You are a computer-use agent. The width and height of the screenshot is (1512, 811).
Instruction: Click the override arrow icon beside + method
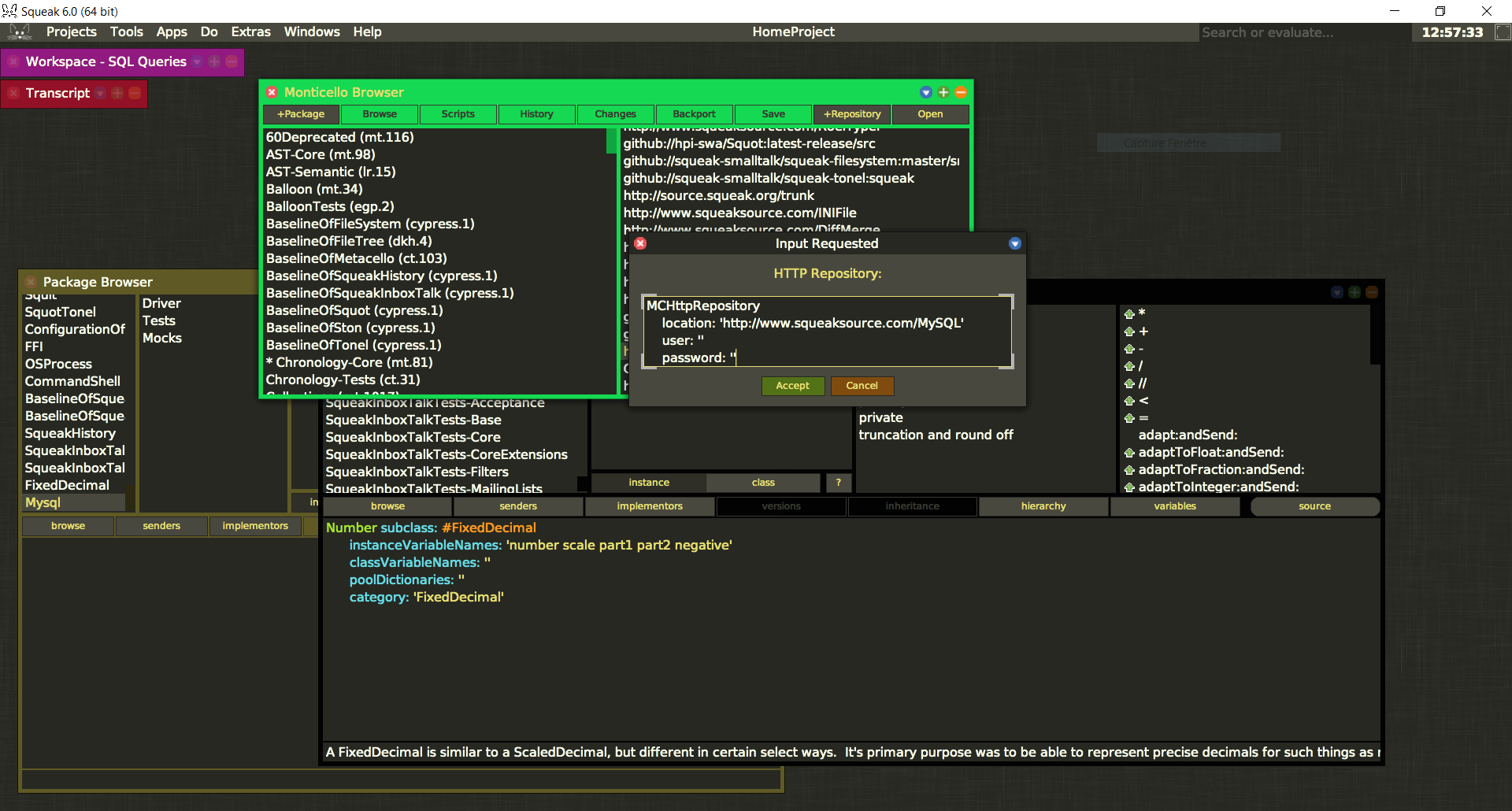pyautogui.click(x=1129, y=331)
